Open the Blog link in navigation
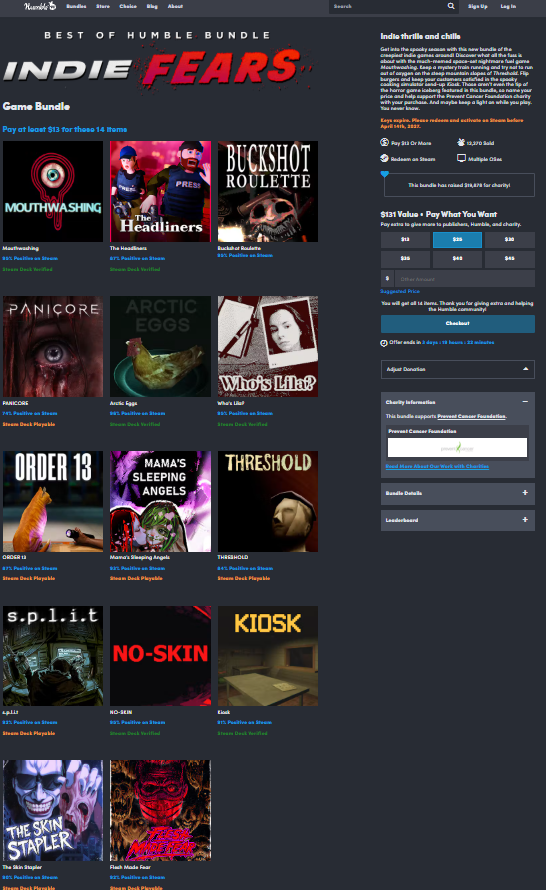This screenshot has height=890, width=546. [x=152, y=6]
